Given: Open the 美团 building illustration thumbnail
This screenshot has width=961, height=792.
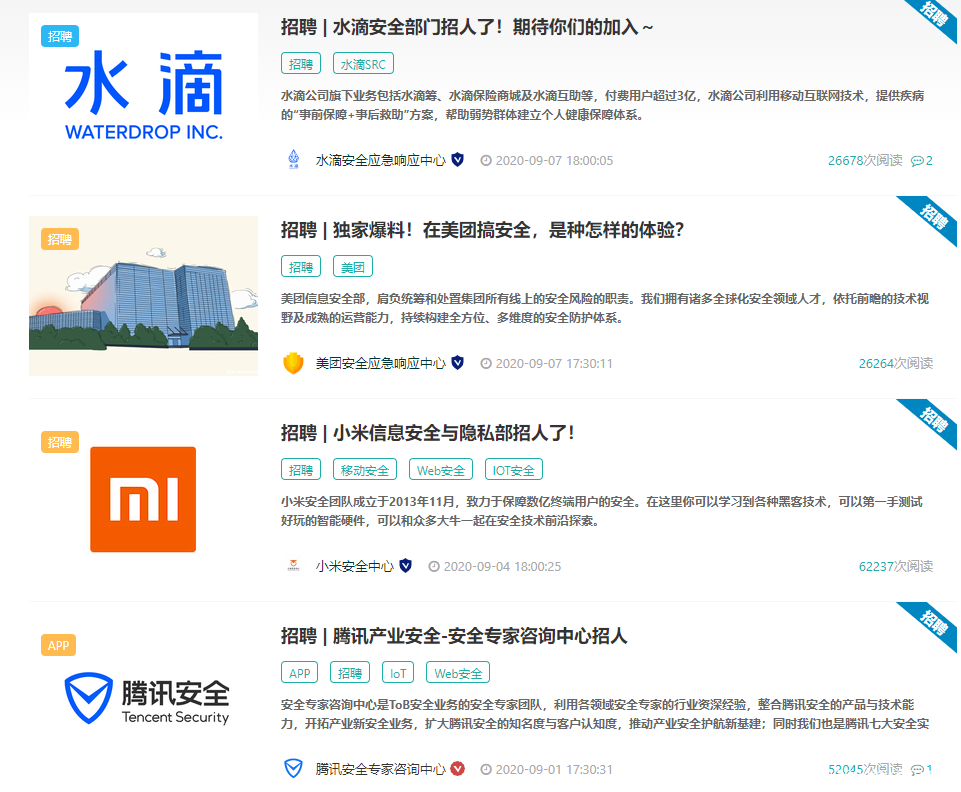Looking at the screenshot, I should (144, 296).
